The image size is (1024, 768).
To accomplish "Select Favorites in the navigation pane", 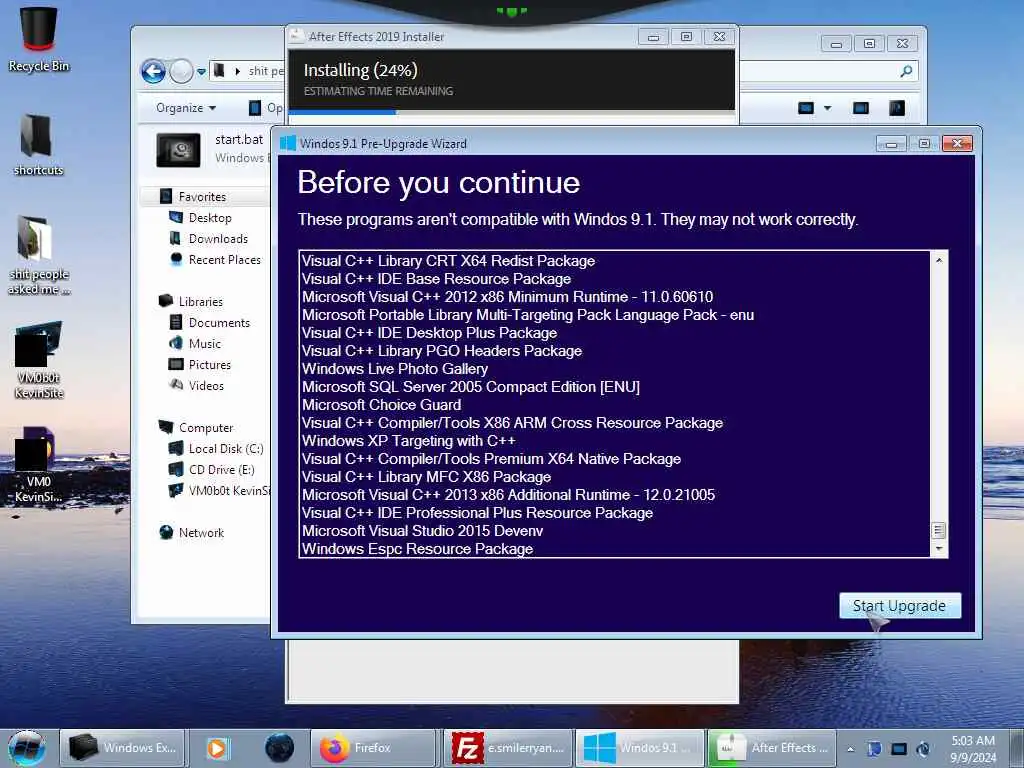I will (x=202, y=197).
